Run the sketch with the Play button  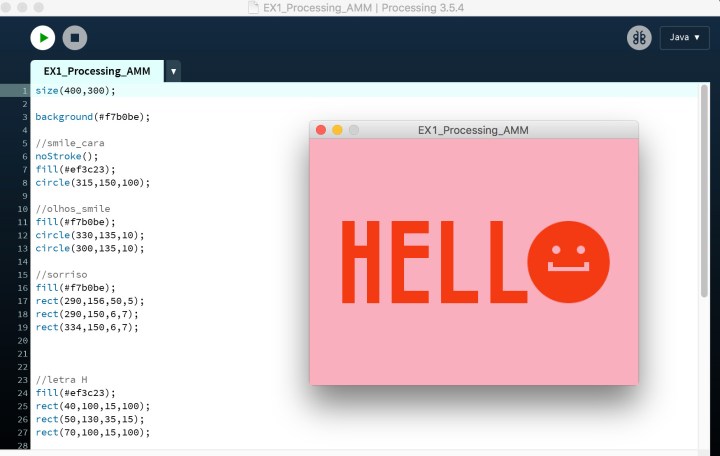click(x=42, y=38)
